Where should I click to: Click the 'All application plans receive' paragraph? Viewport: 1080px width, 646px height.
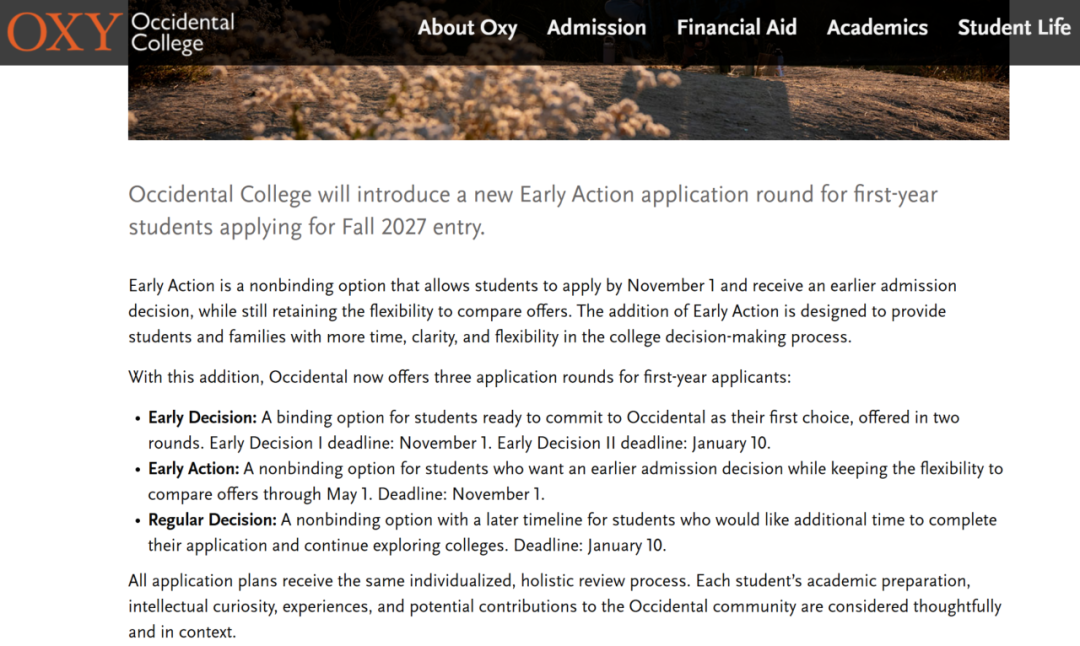click(x=564, y=606)
